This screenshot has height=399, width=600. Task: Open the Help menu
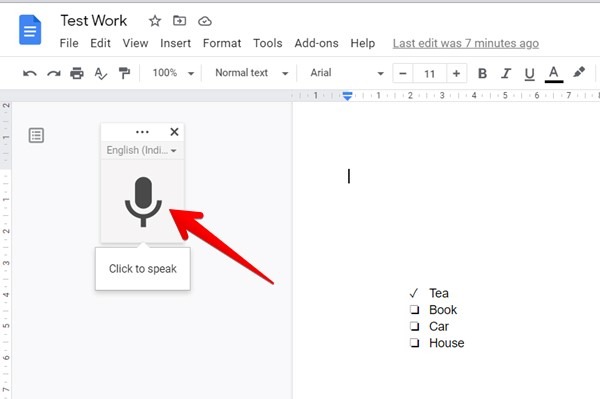coord(362,43)
